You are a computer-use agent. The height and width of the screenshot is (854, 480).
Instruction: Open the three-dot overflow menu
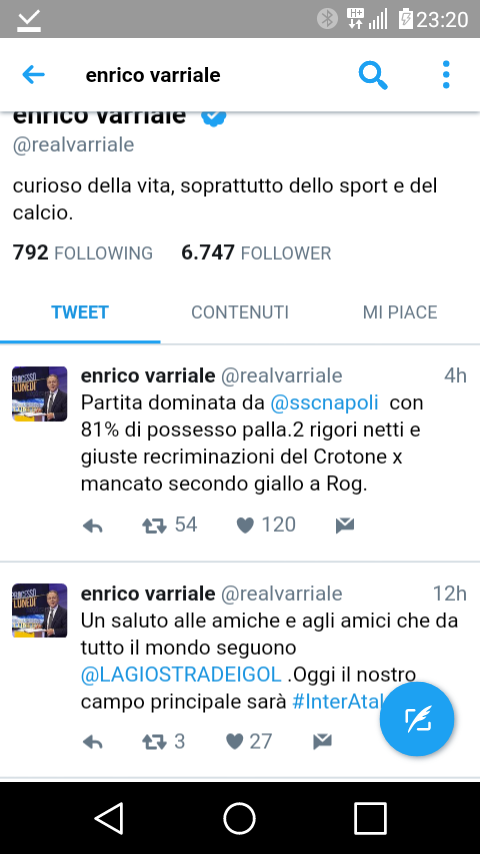point(446,75)
